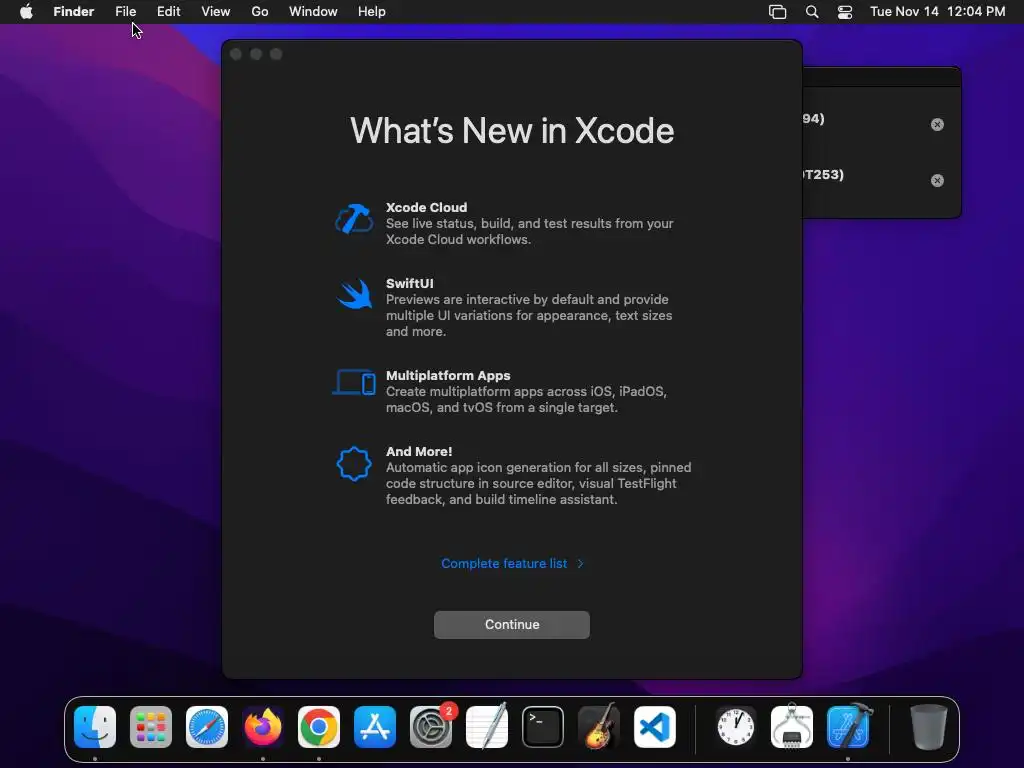The width and height of the screenshot is (1024, 768).
Task: Open Launchpad from the Dock
Action: coord(151,727)
